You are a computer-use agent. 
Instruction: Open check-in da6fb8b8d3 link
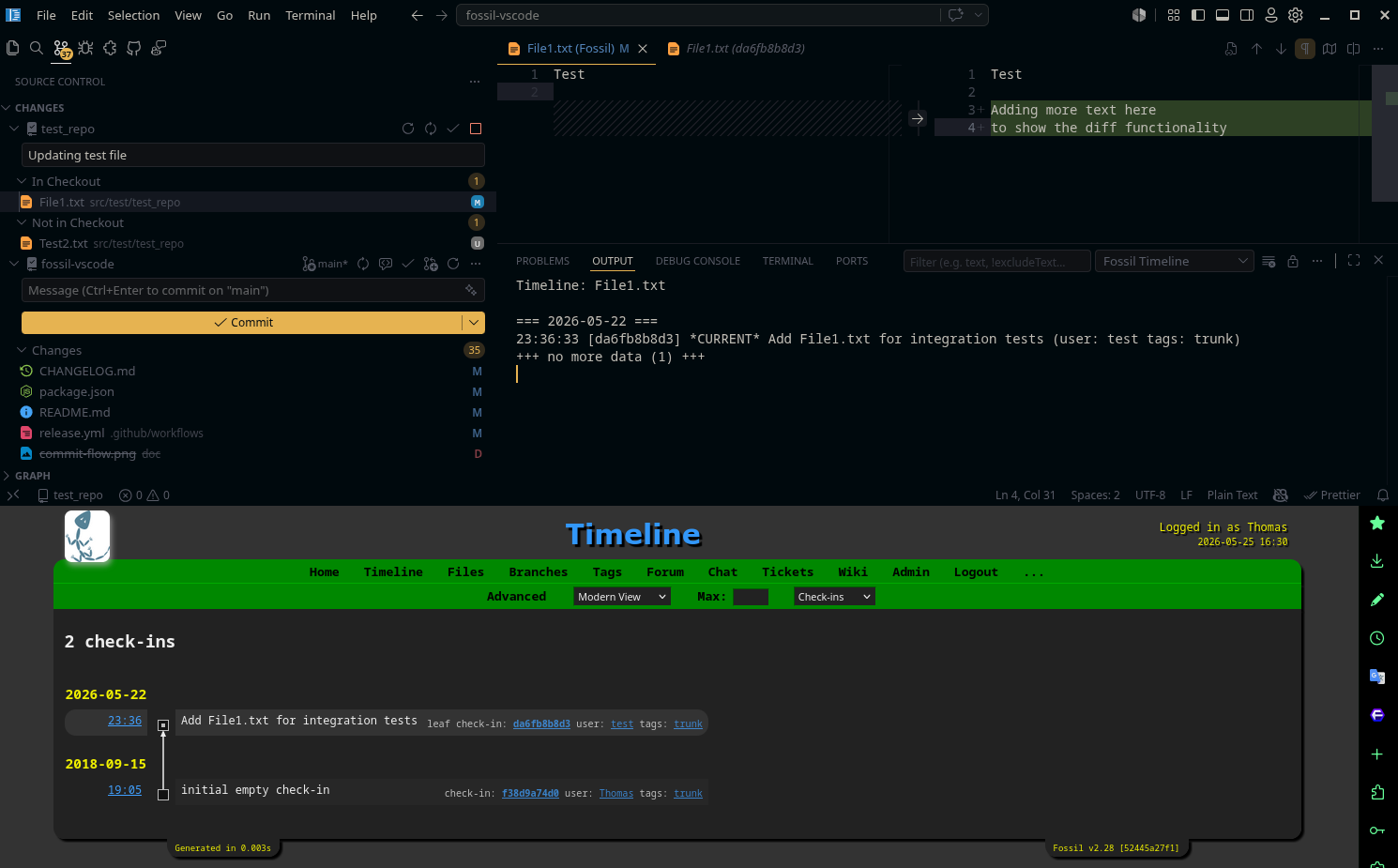[541, 724]
